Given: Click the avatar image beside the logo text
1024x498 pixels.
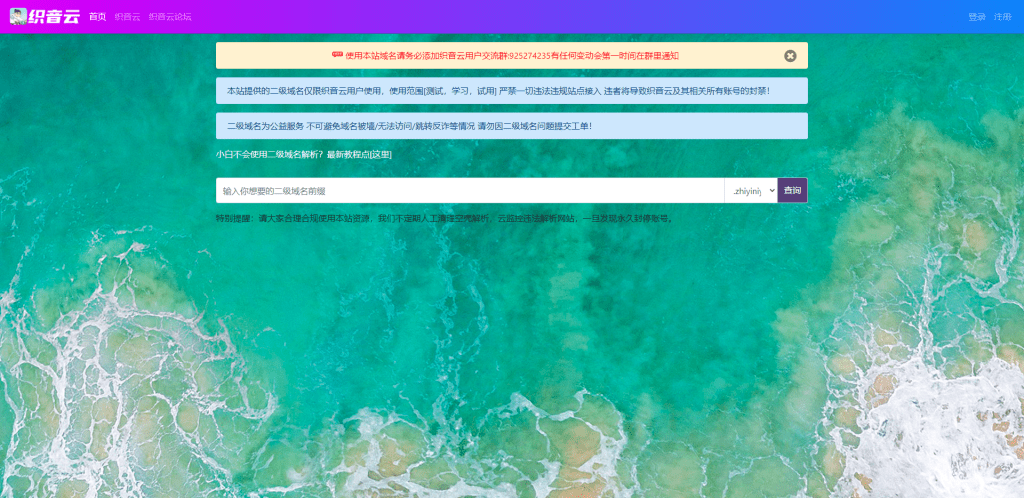Looking at the screenshot, I should pyautogui.click(x=18, y=16).
